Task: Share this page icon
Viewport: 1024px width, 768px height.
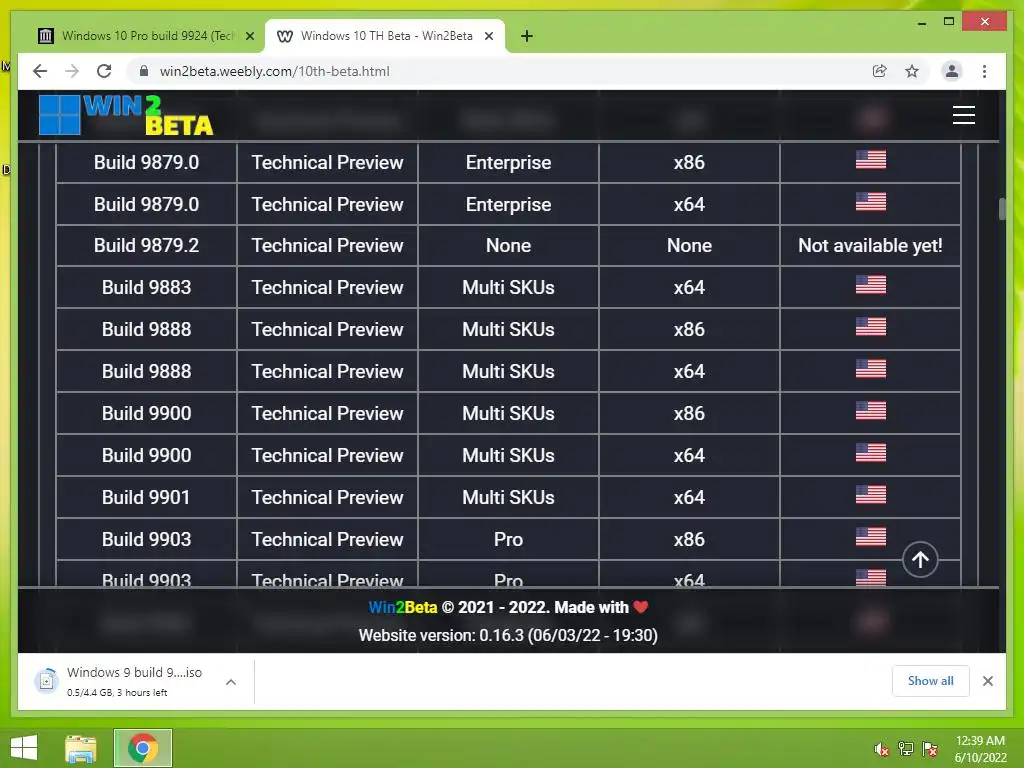Action: tap(880, 71)
